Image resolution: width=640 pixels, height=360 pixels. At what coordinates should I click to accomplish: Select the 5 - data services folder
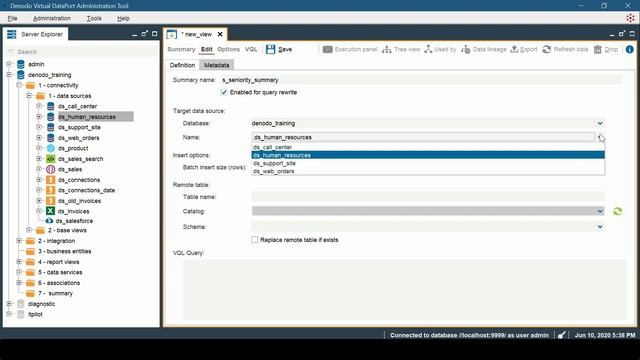tap(54, 272)
